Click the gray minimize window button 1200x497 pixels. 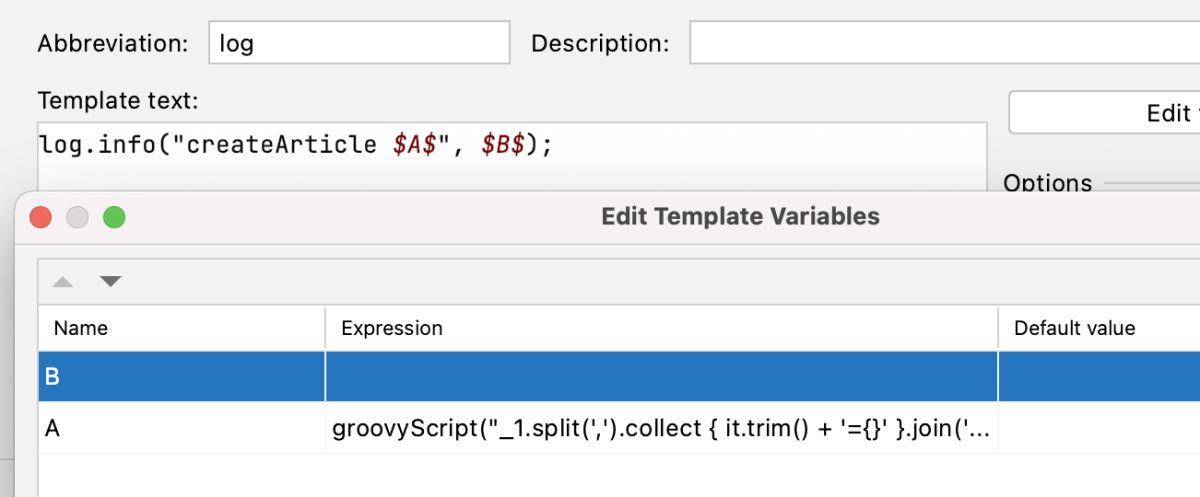coord(78,217)
